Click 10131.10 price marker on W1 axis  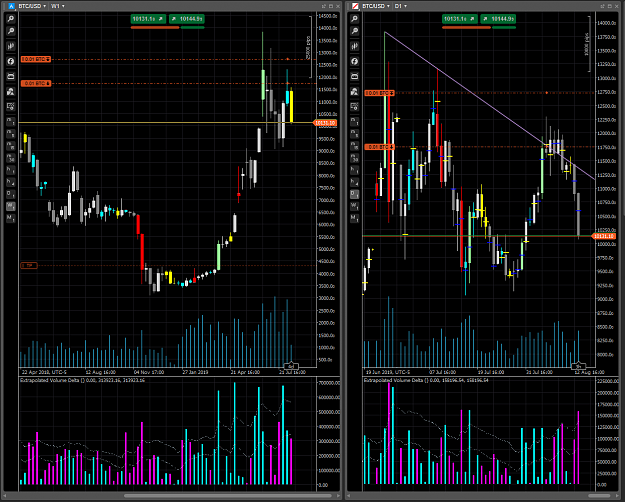point(325,123)
